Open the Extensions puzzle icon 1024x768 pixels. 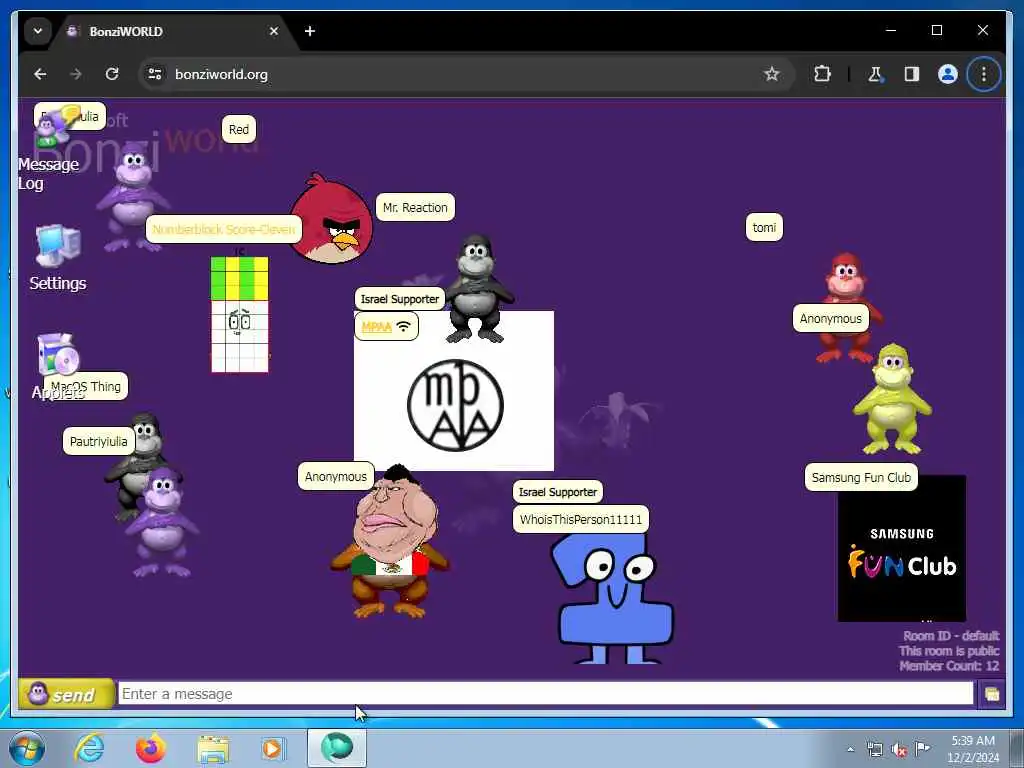[x=822, y=74]
